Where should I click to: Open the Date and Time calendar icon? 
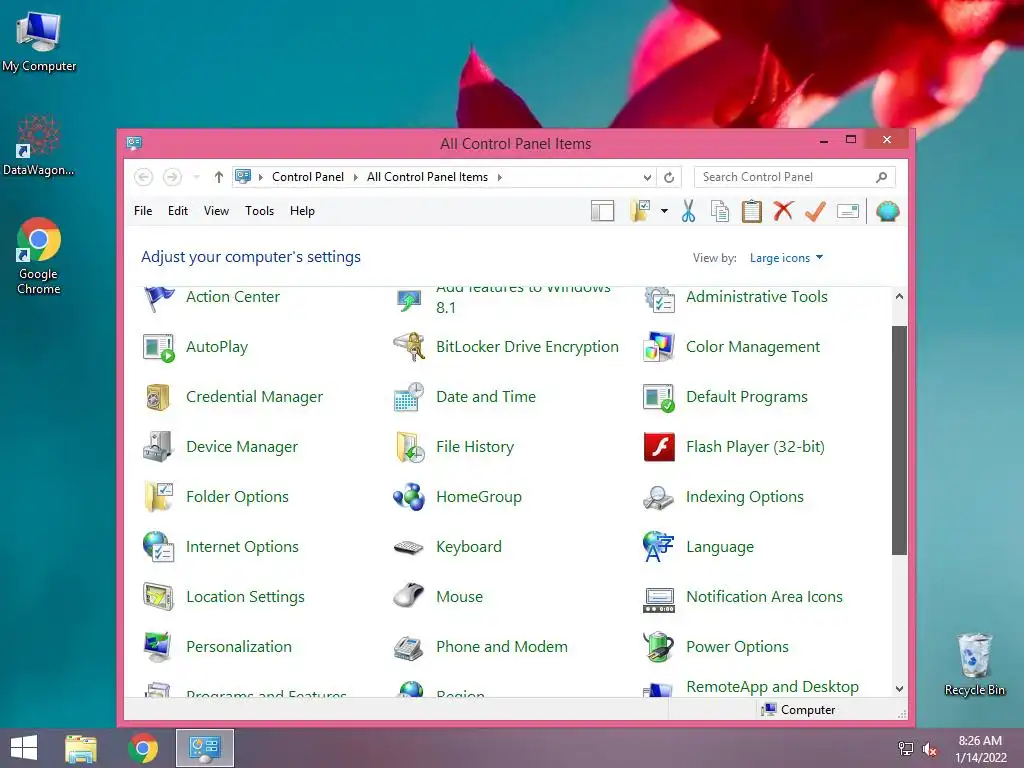(409, 397)
